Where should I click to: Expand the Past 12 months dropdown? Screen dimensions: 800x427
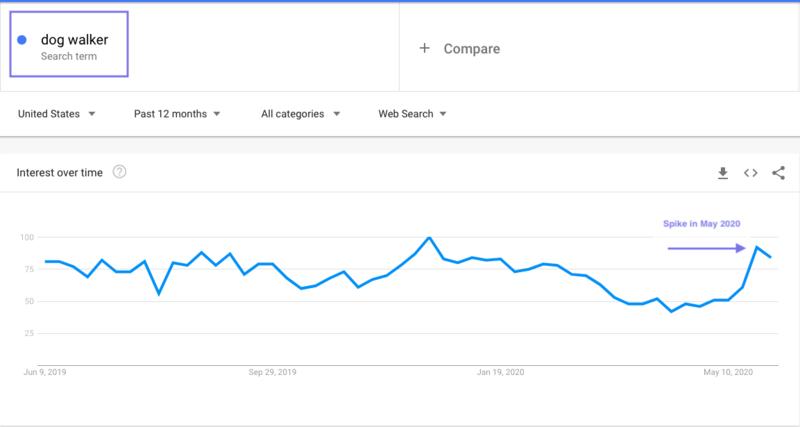tap(177, 114)
